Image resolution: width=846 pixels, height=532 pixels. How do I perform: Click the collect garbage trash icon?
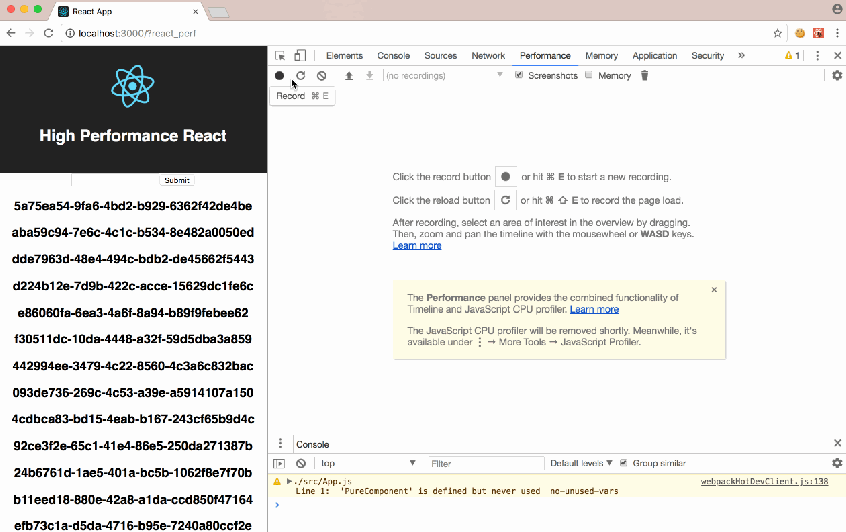(x=645, y=75)
